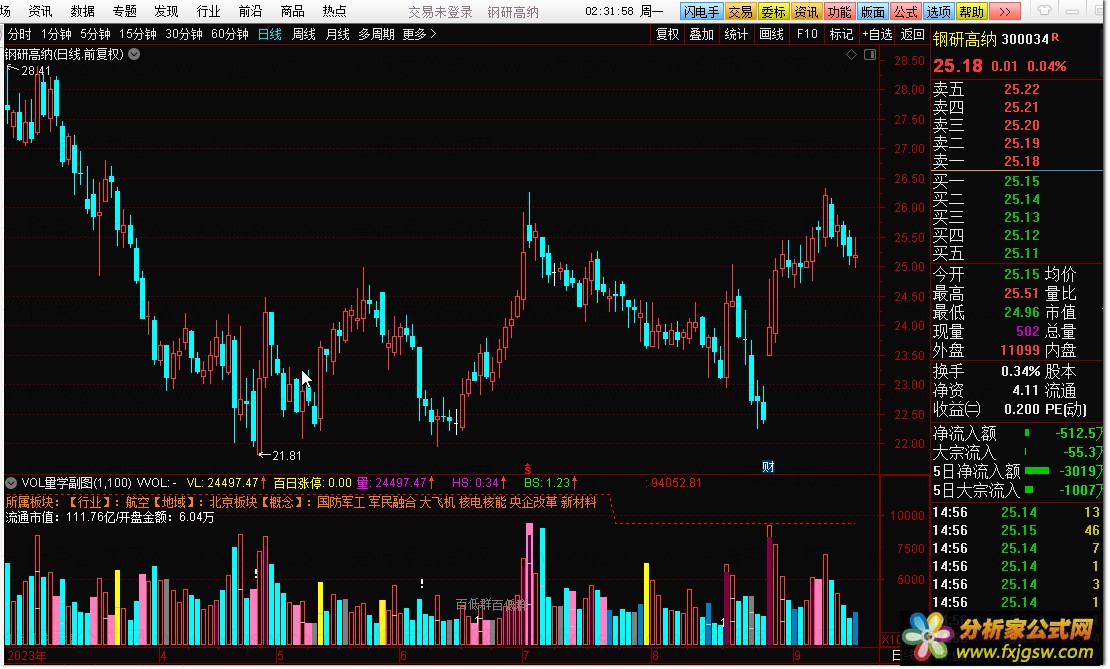Click the 5日大宗流入 row
The height and width of the screenshot is (669, 1110).
[1018, 490]
